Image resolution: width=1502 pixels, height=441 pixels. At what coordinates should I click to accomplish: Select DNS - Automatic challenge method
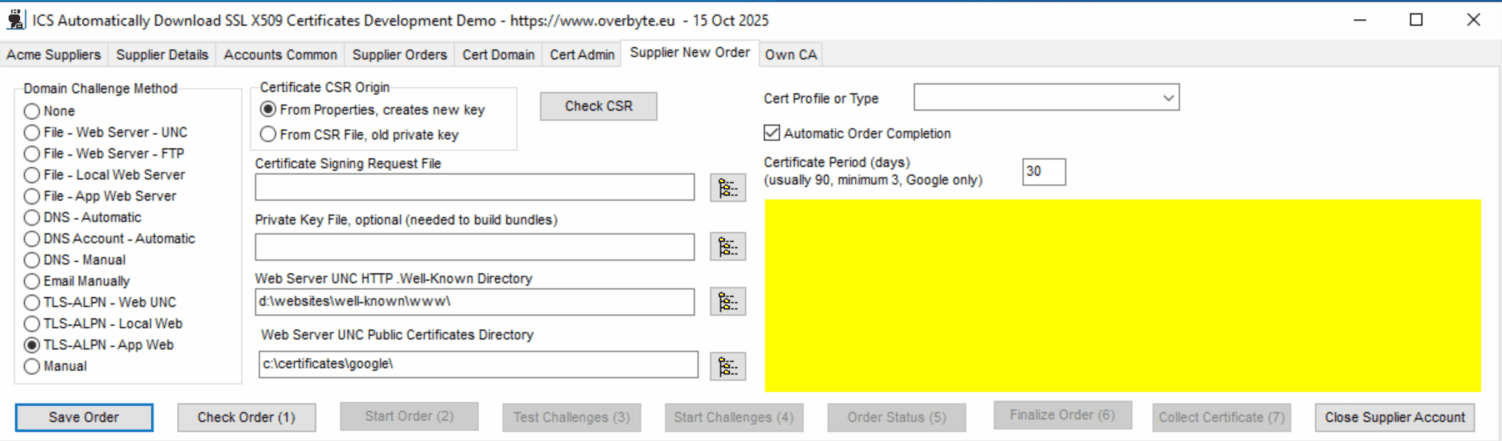[x=32, y=218]
